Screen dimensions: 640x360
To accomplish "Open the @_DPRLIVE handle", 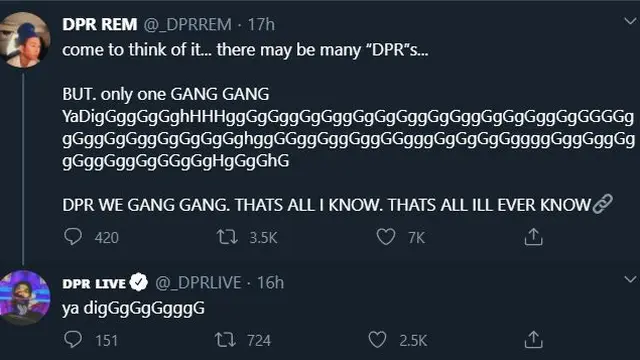I will [198, 283].
